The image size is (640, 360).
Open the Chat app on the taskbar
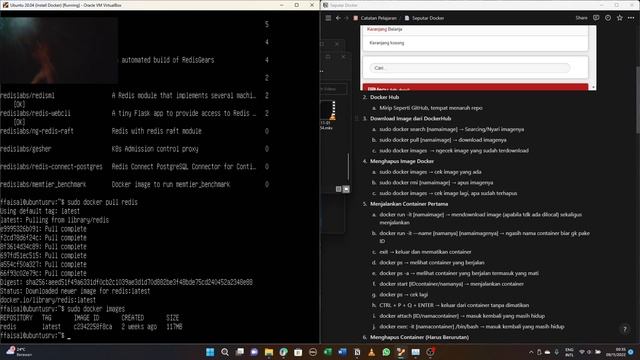pos(254,352)
